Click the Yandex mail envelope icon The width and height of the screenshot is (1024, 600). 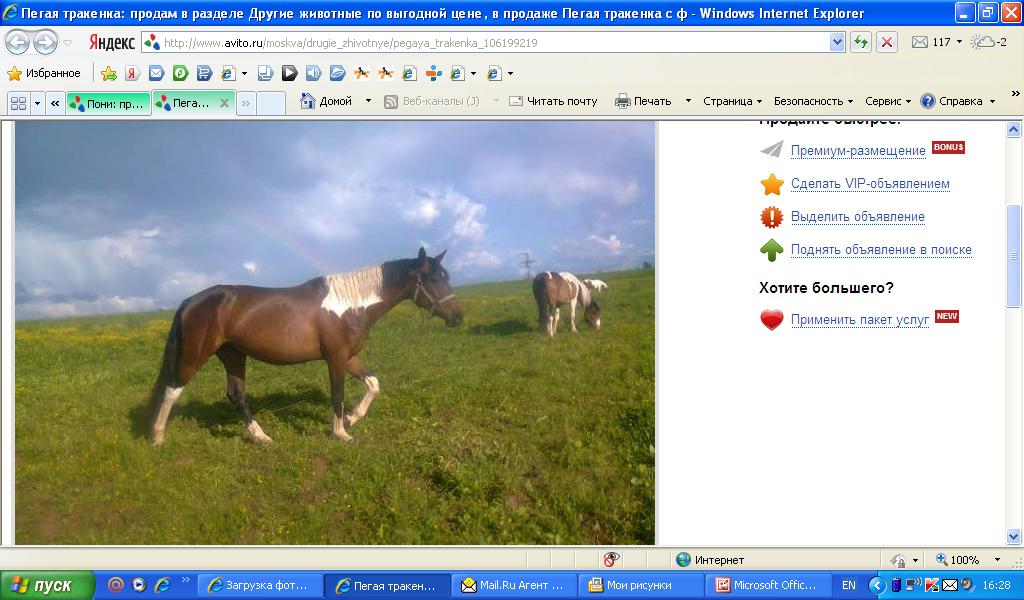[919, 42]
